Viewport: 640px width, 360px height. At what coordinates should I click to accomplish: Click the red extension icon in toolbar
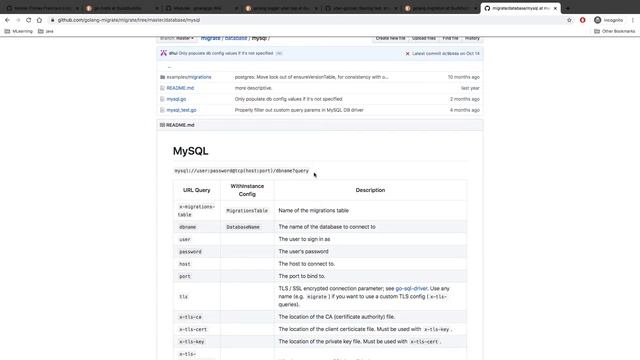[582, 20]
